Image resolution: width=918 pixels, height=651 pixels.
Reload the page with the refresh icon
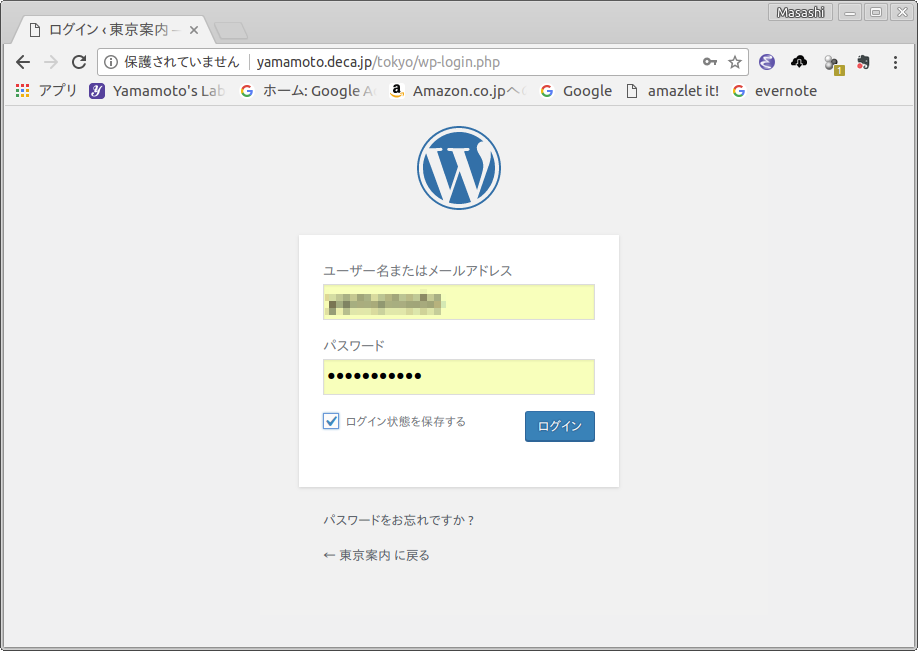click(x=79, y=62)
